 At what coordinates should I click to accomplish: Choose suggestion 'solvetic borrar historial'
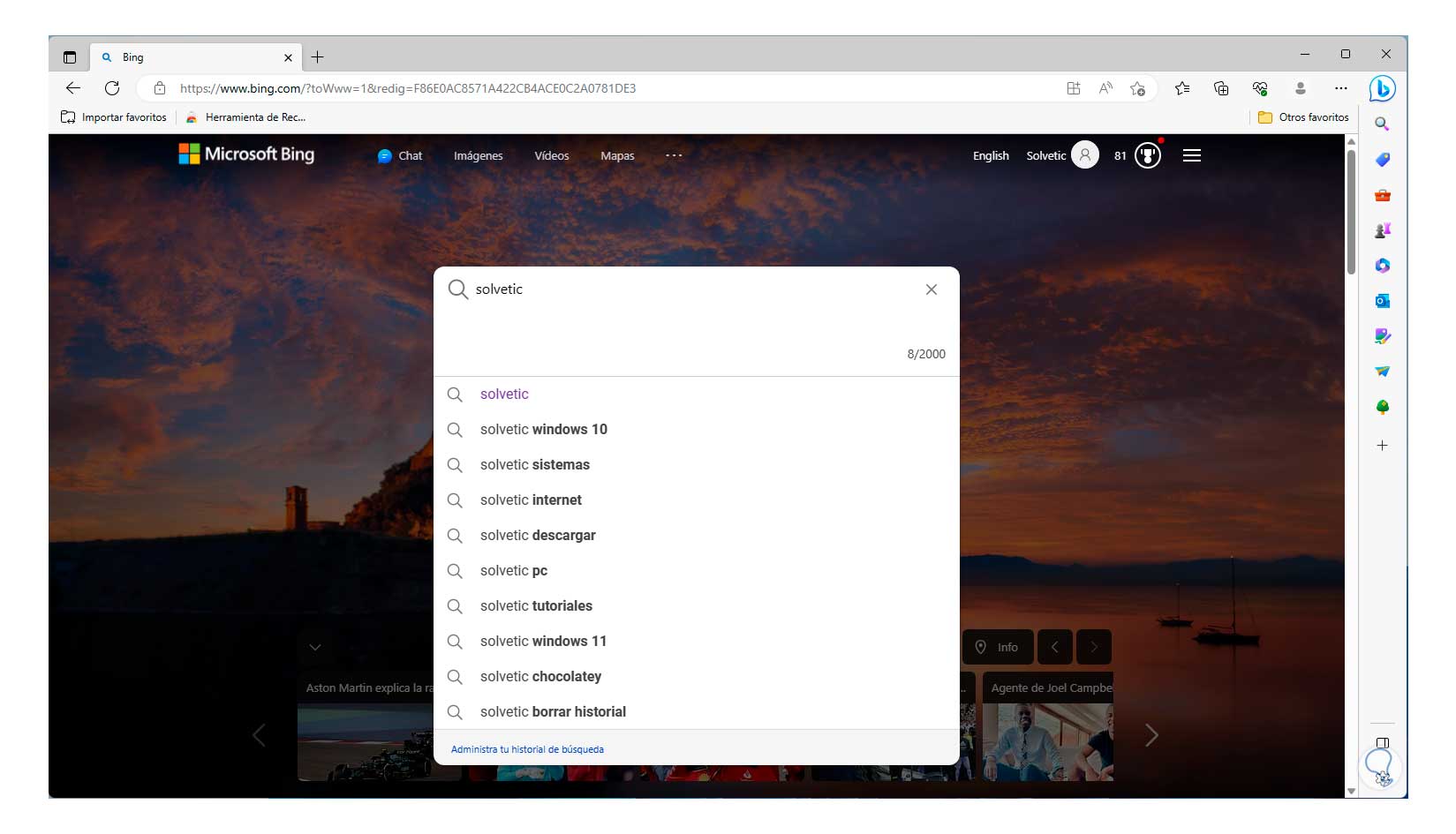coord(697,711)
